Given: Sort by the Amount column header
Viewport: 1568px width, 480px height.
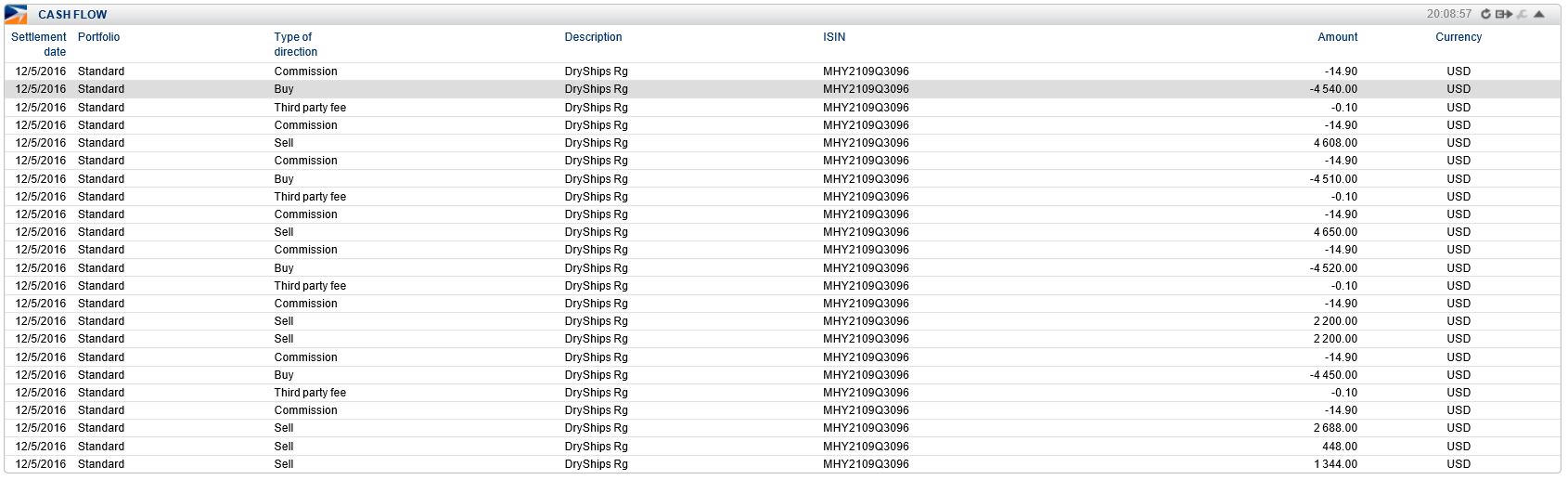Looking at the screenshot, I should point(1337,37).
